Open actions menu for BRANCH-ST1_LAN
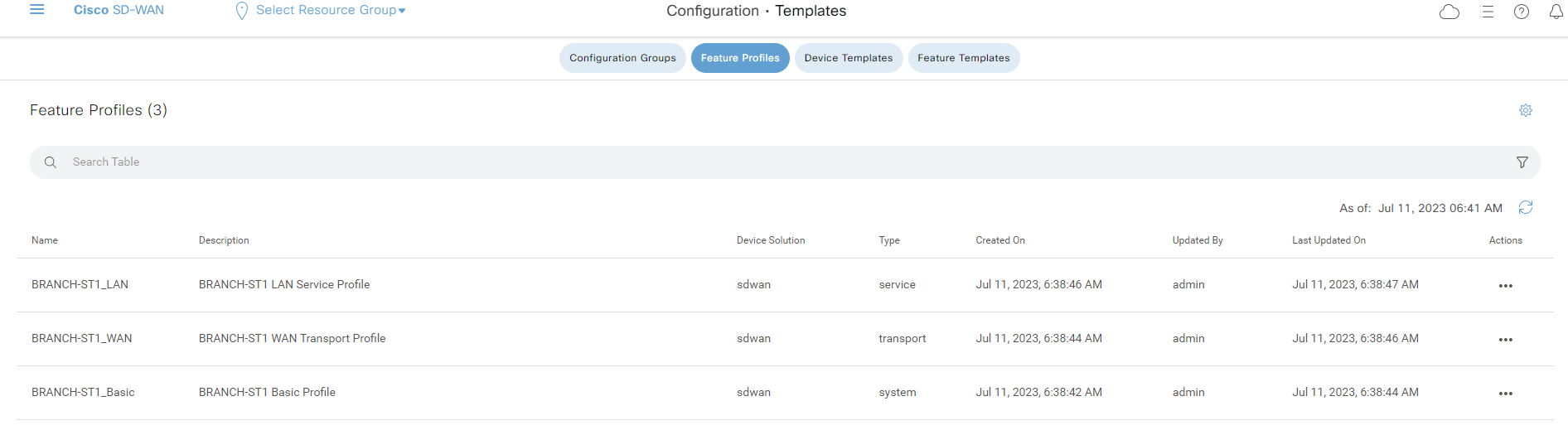This screenshot has width=1568, height=435. click(1506, 286)
